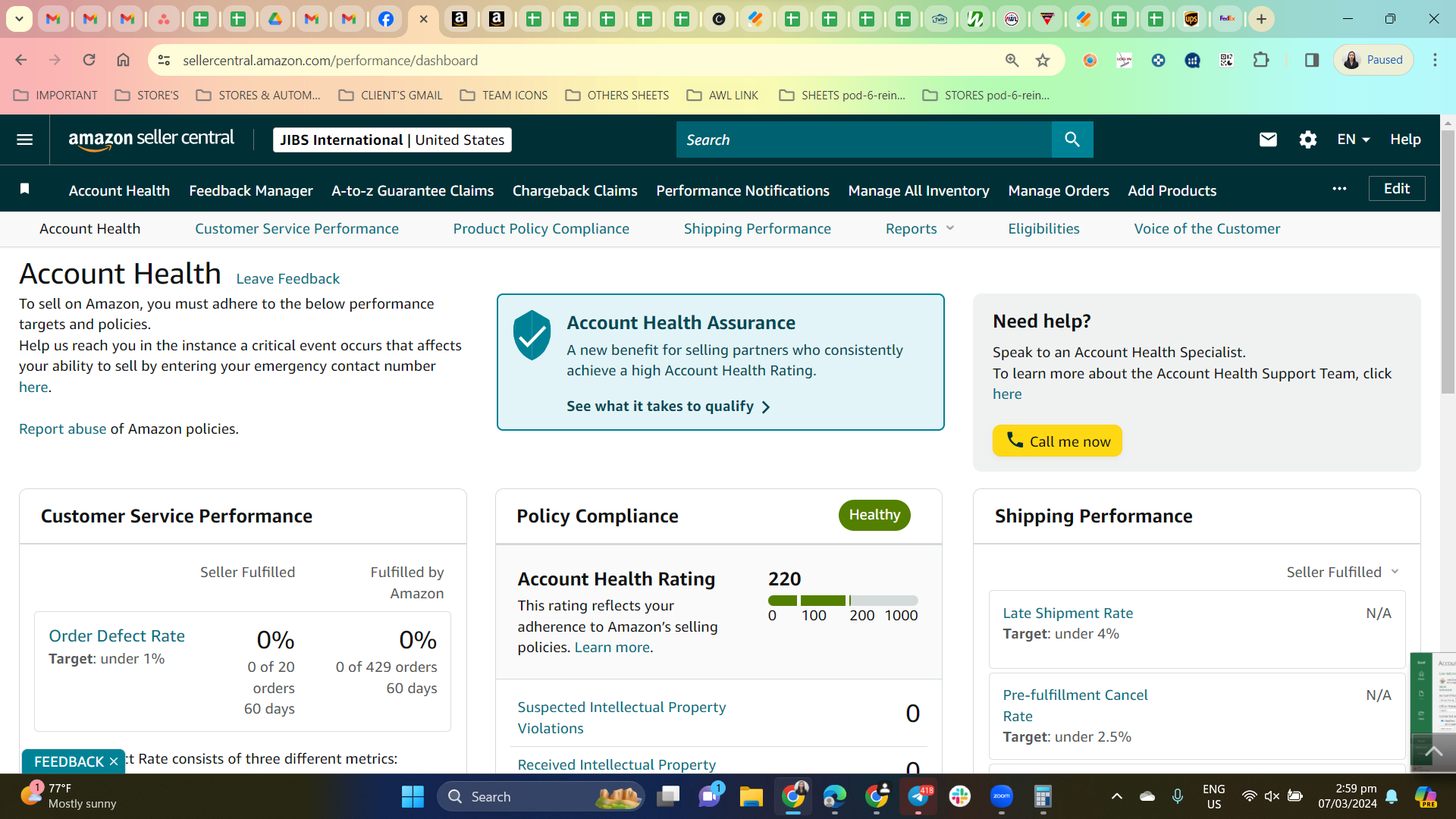The image size is (1456, 819).
Task: Click the scroll-to-top arrow button
Action: (1433, 751)
